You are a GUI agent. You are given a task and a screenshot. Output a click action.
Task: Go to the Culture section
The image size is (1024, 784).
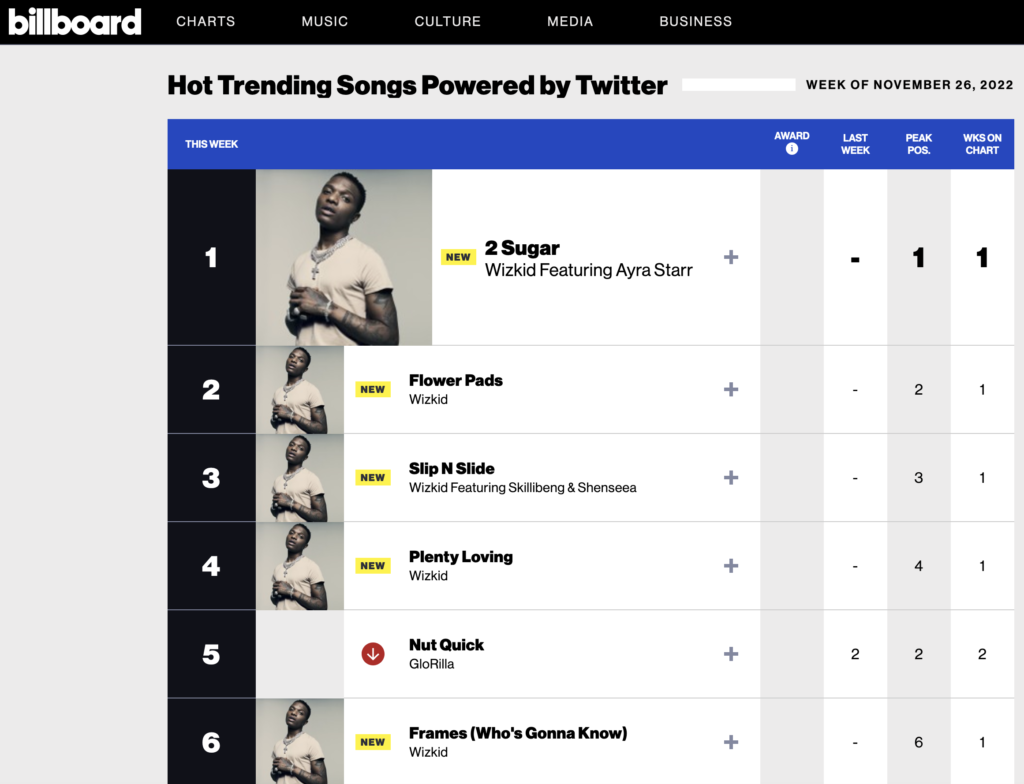(x=447, y=22)
